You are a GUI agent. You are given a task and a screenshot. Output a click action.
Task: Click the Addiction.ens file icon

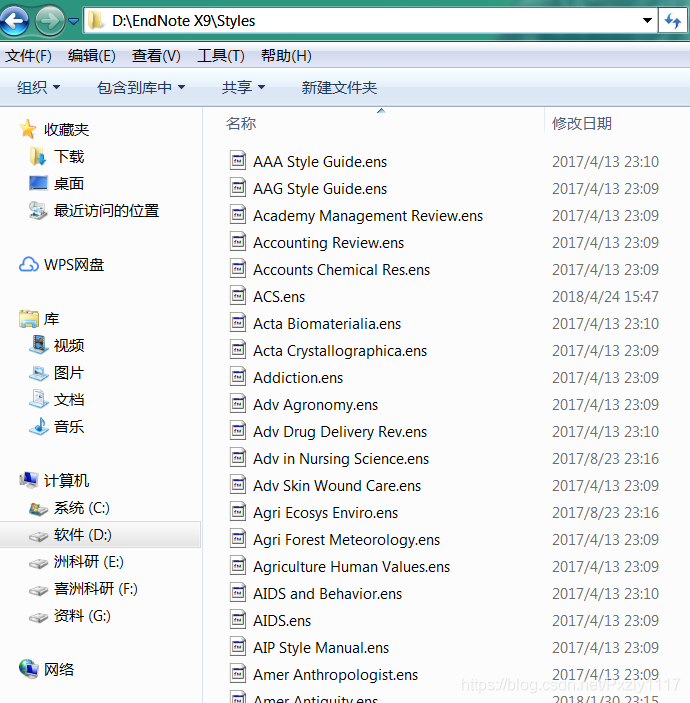pyautogui.click(x=238, y=376)
